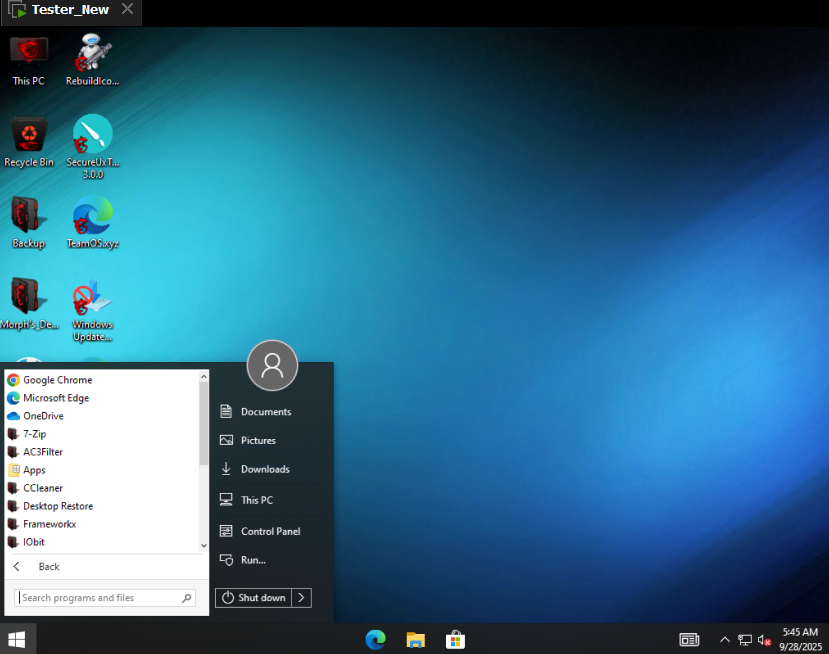Click the Shut down button

coord(254,597)
